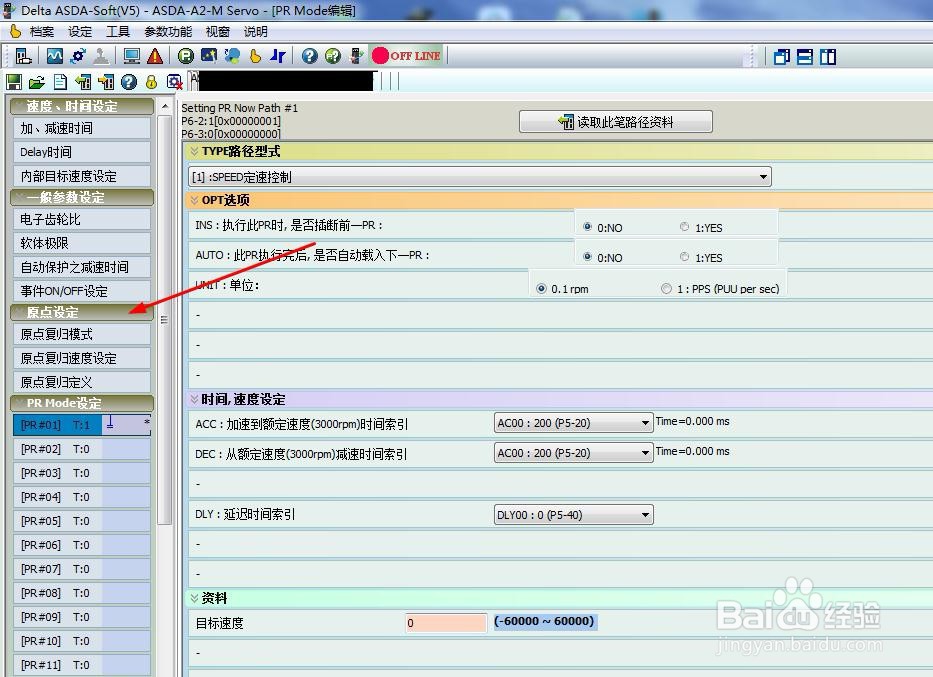Viewport: 933px width, 677px height.
Task: Click the left panel scroll up arrow
Action: [165, 106]
